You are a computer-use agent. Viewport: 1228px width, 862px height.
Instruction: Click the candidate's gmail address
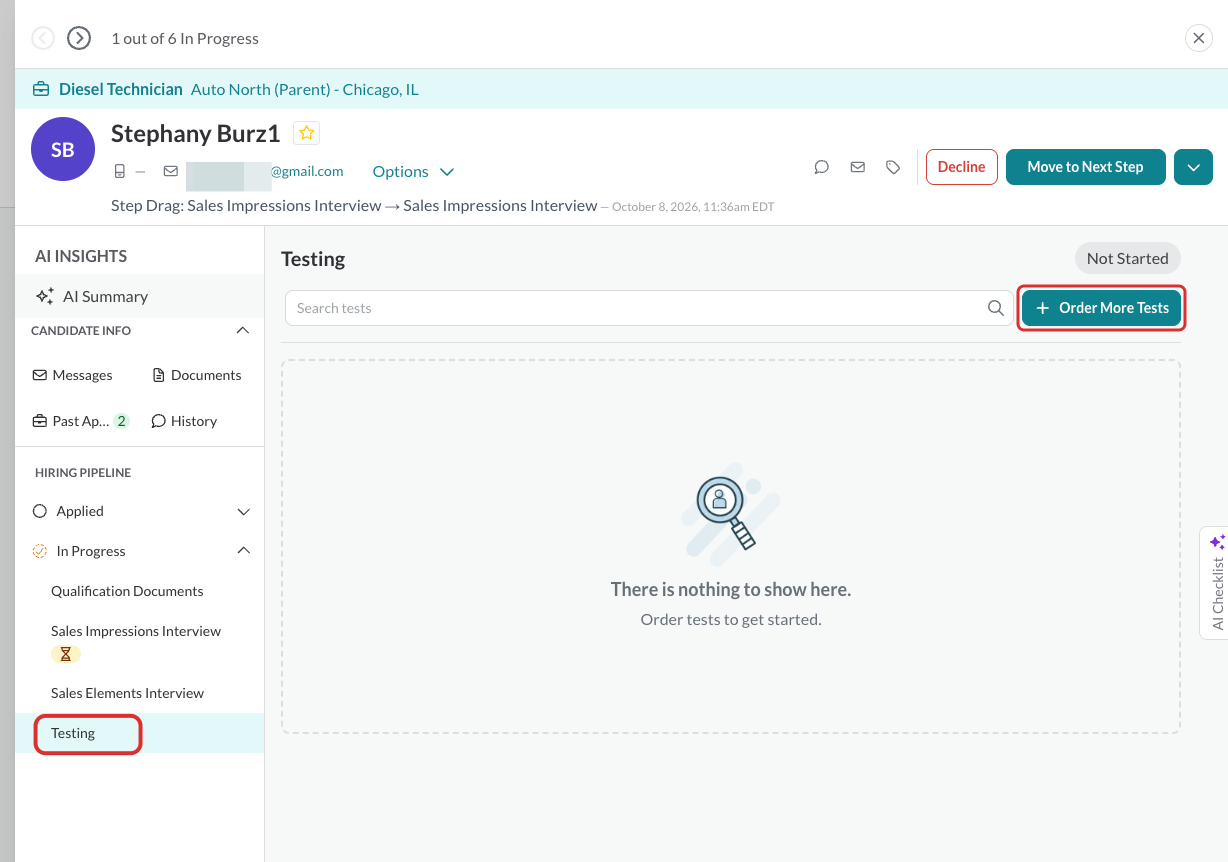(x=265, y=172)
